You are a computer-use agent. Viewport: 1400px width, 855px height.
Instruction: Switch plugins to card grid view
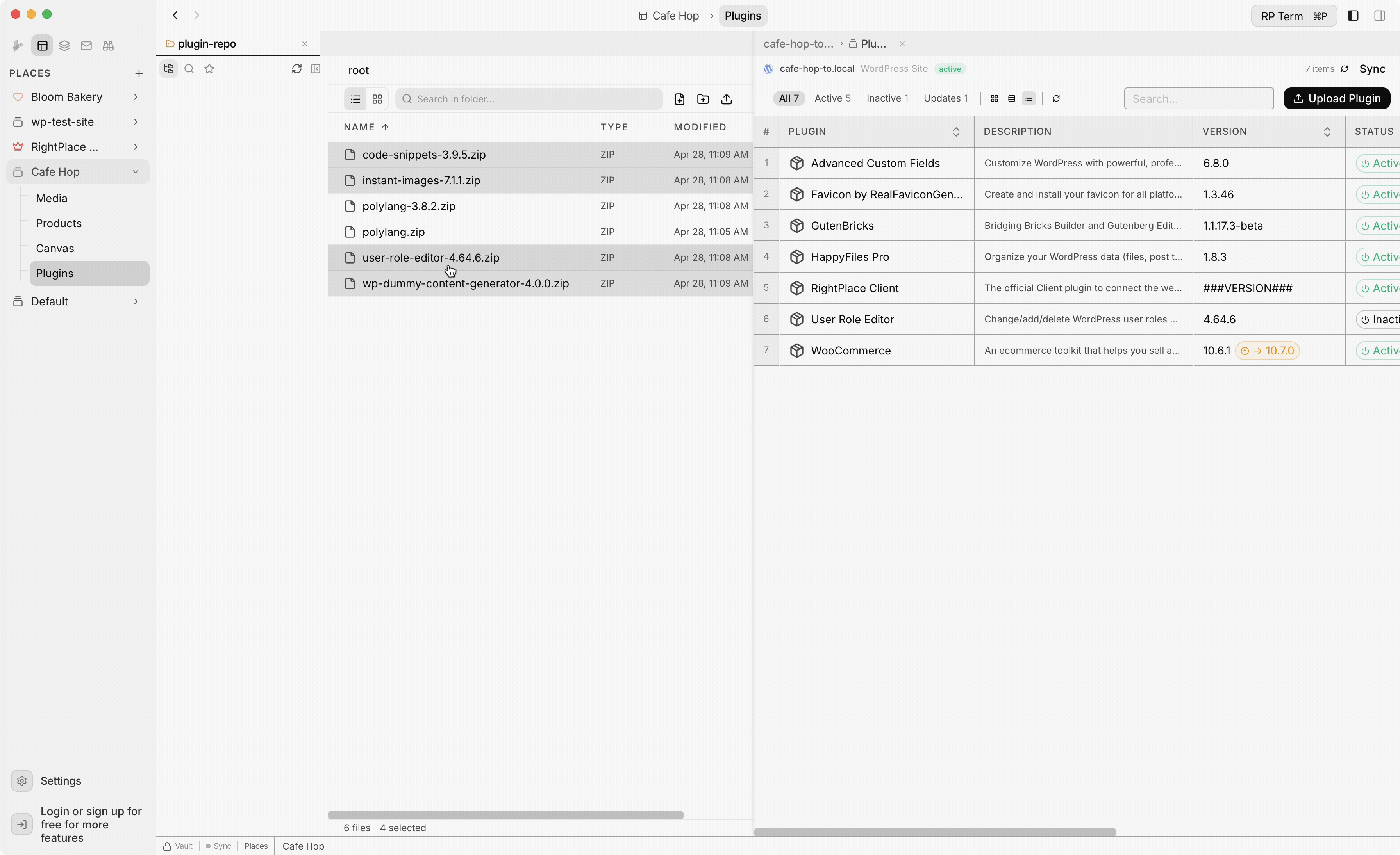click(x=994, y=98)
